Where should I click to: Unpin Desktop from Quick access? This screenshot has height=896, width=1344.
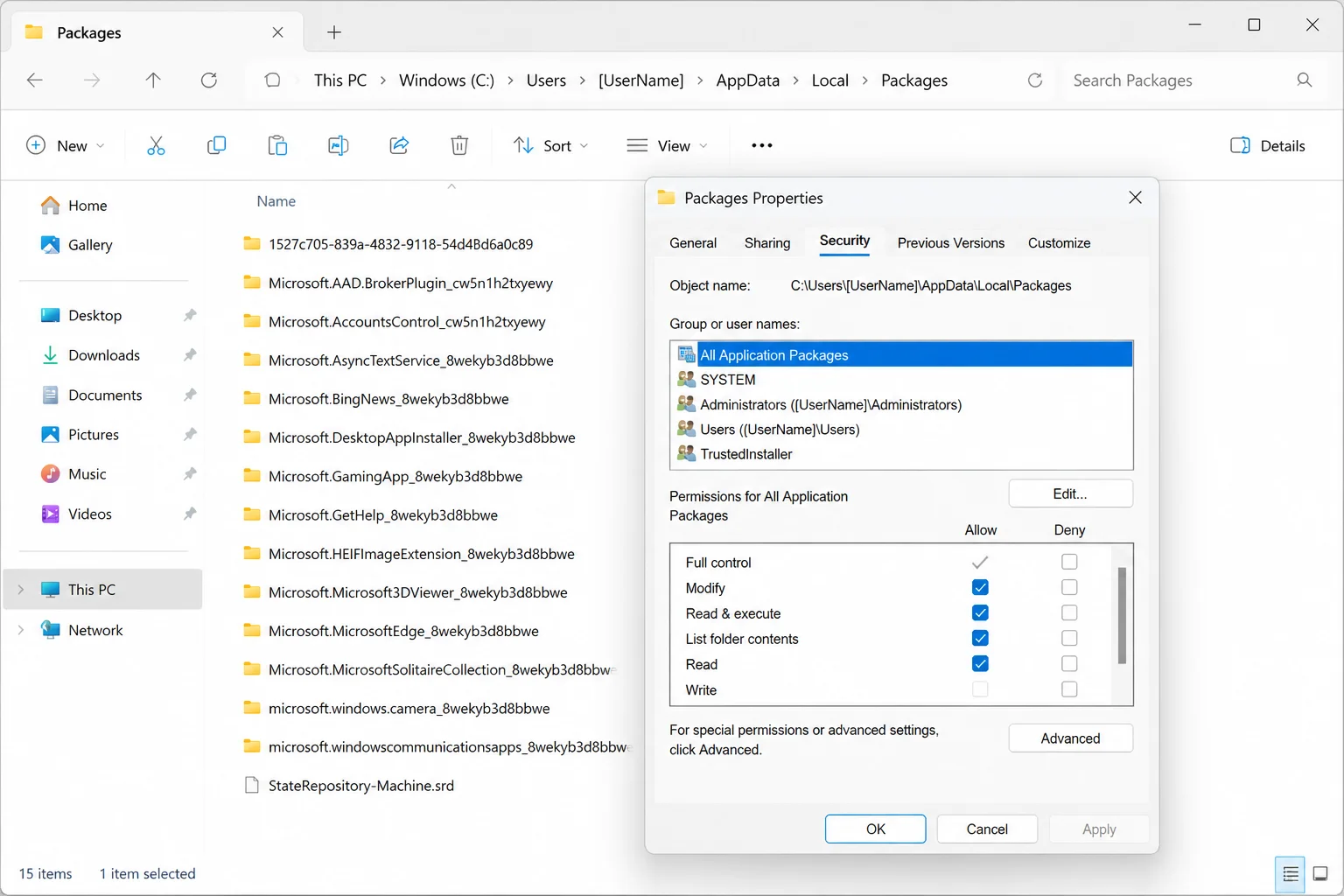click(190, 316)
